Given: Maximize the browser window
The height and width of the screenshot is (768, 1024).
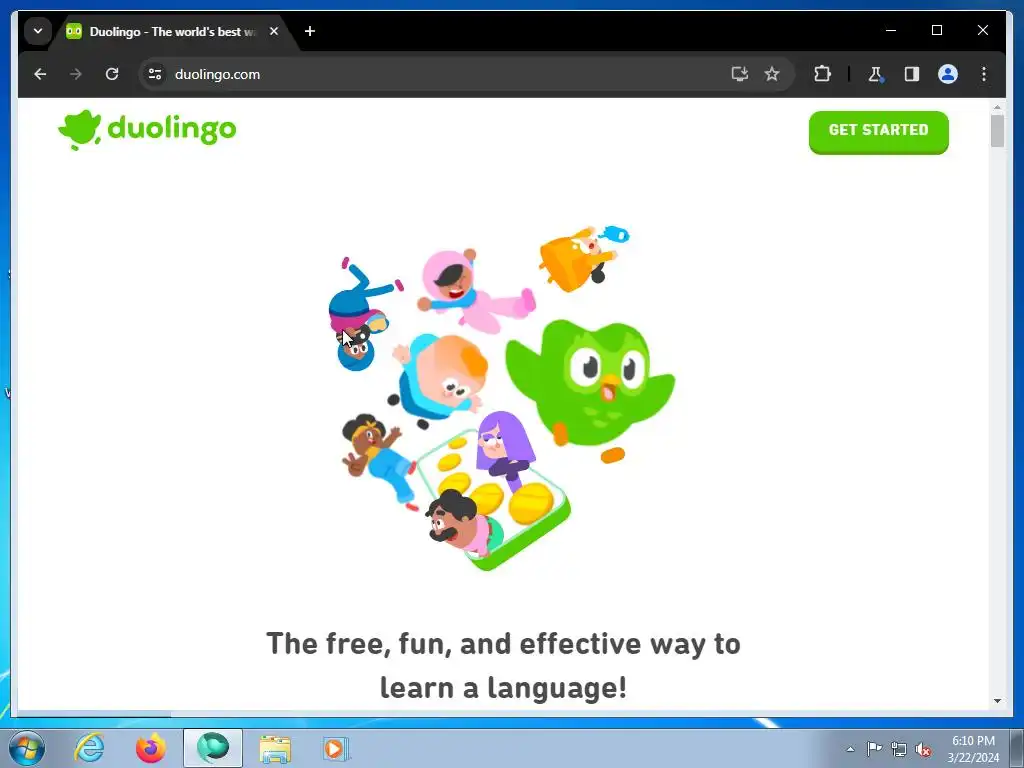Looking at the screenshot, I should 936,30.
